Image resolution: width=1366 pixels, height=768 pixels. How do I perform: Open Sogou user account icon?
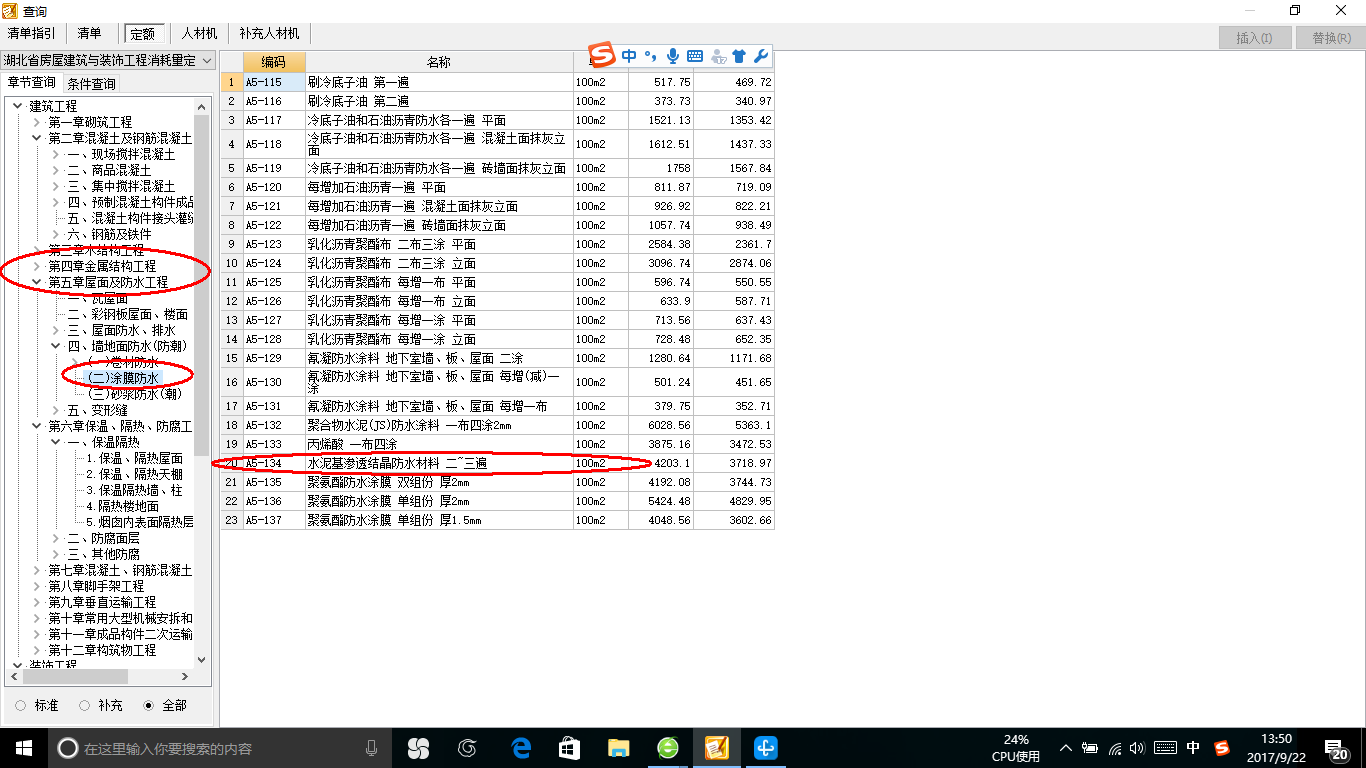(718, 56)
